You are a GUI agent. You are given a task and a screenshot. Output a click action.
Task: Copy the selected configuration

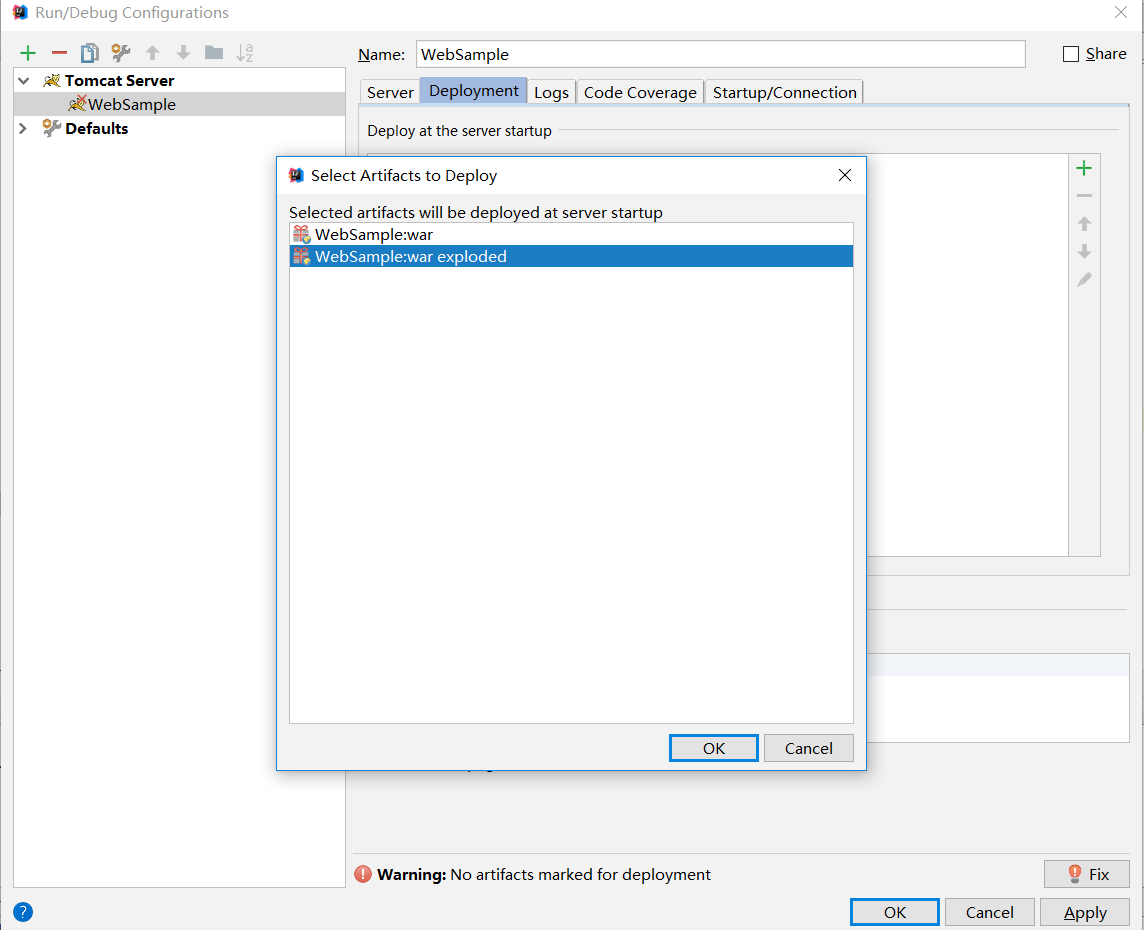[x=90, y=53]
